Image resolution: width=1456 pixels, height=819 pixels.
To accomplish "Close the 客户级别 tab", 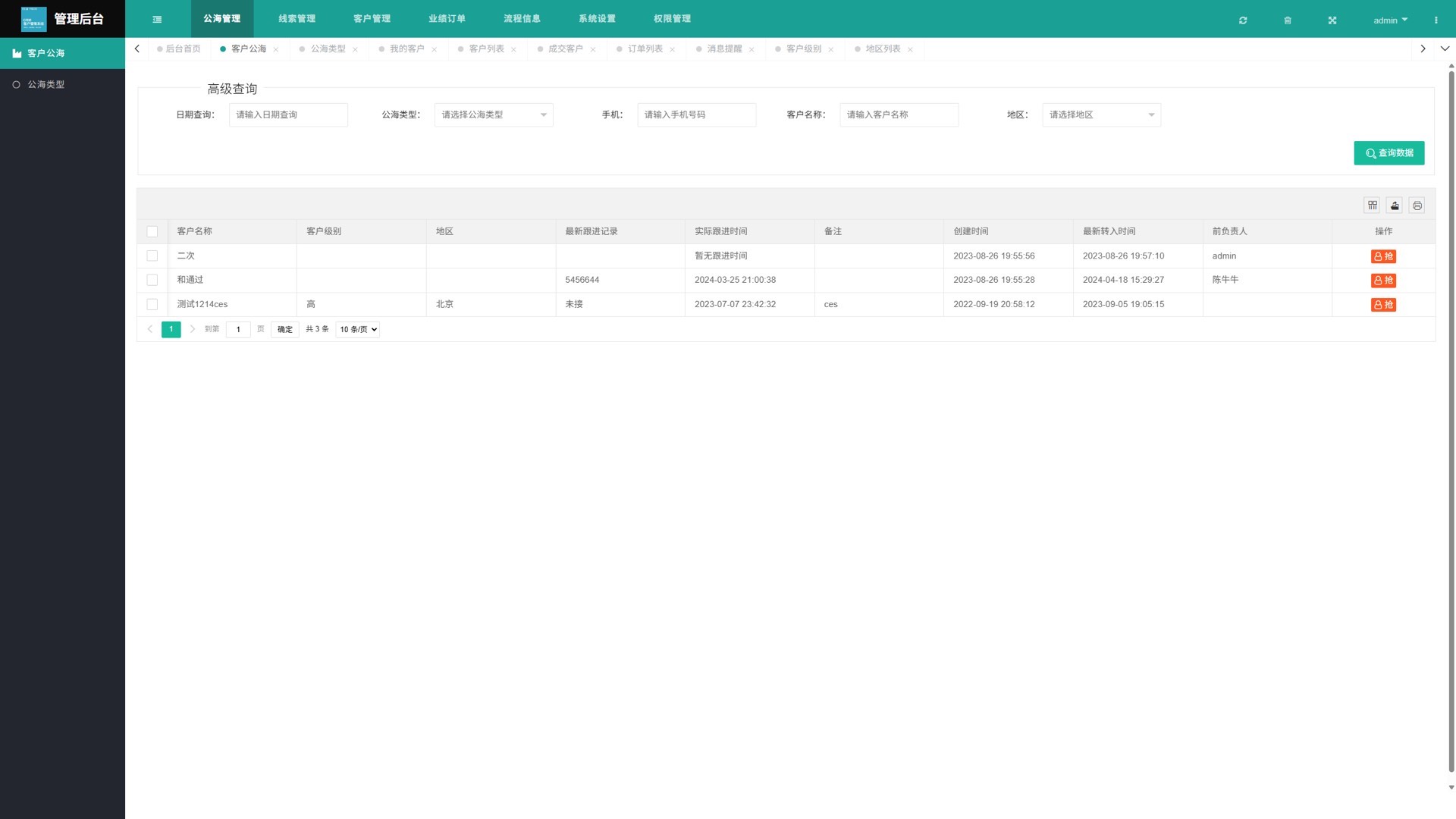I will tap(831, 49).
